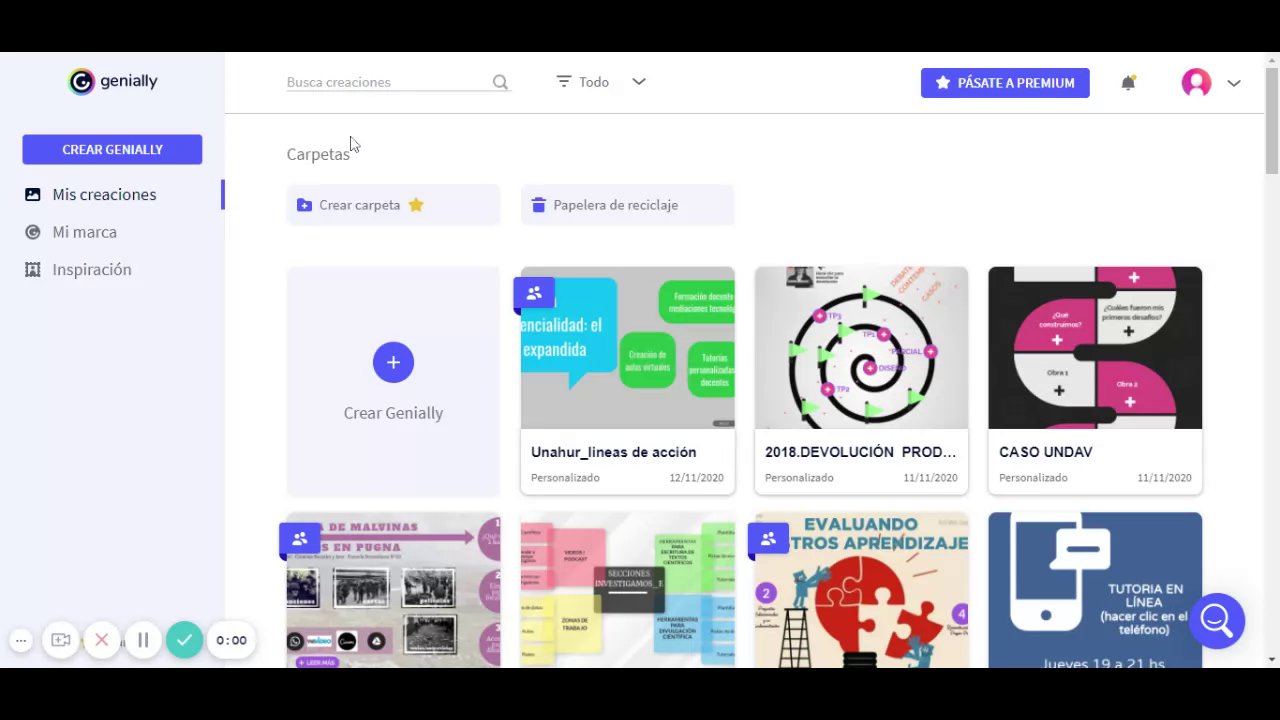1280x720 pixels.
Task: Click the Genially logo
Action: point(112,82)
